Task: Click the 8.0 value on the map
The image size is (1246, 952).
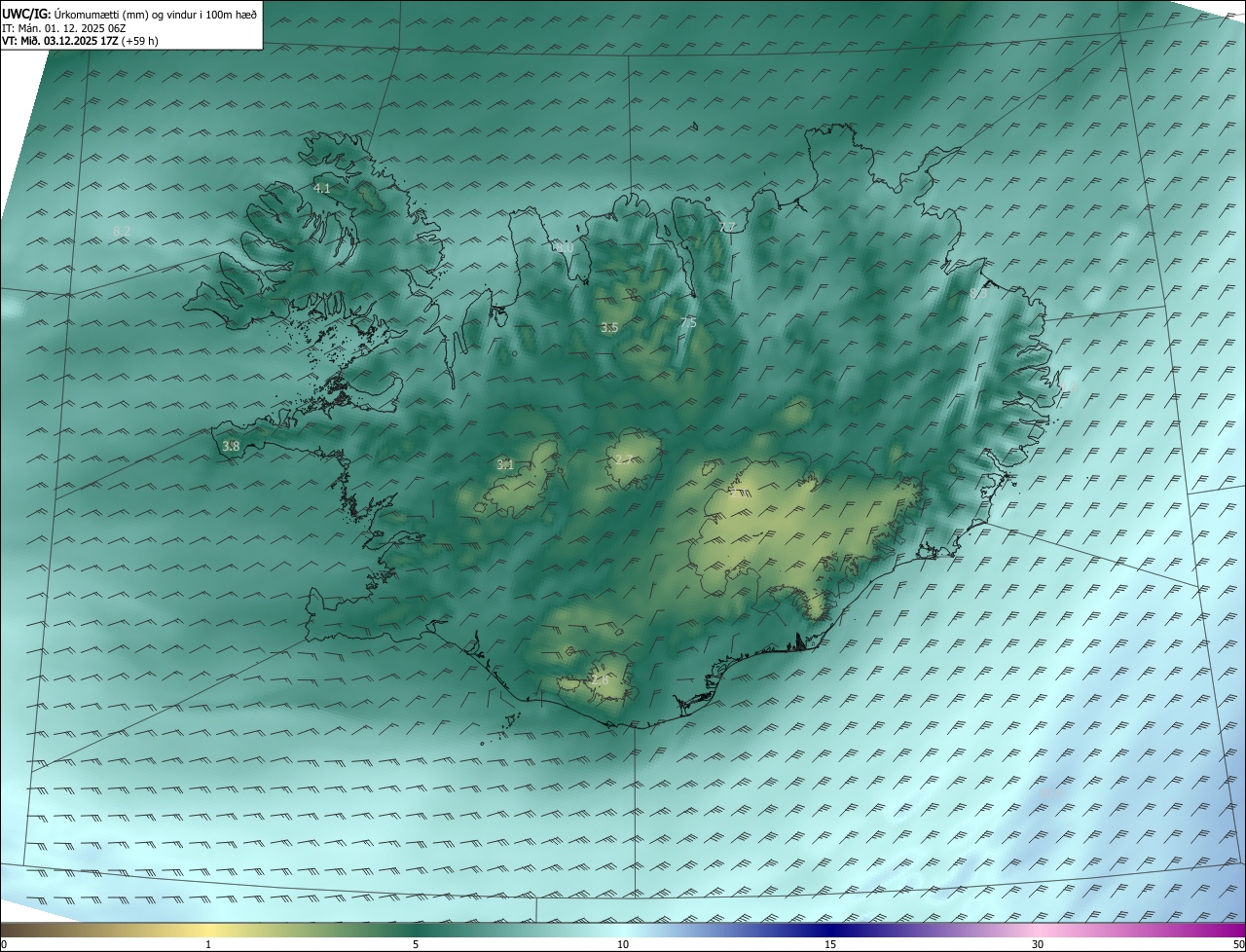Action: coord(564,248)
